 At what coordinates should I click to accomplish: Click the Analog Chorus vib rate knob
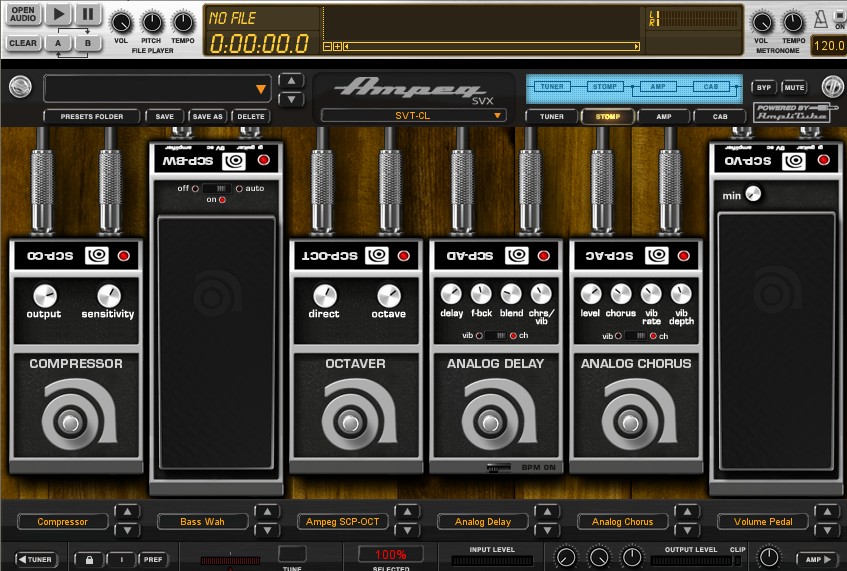coord(651,294)
